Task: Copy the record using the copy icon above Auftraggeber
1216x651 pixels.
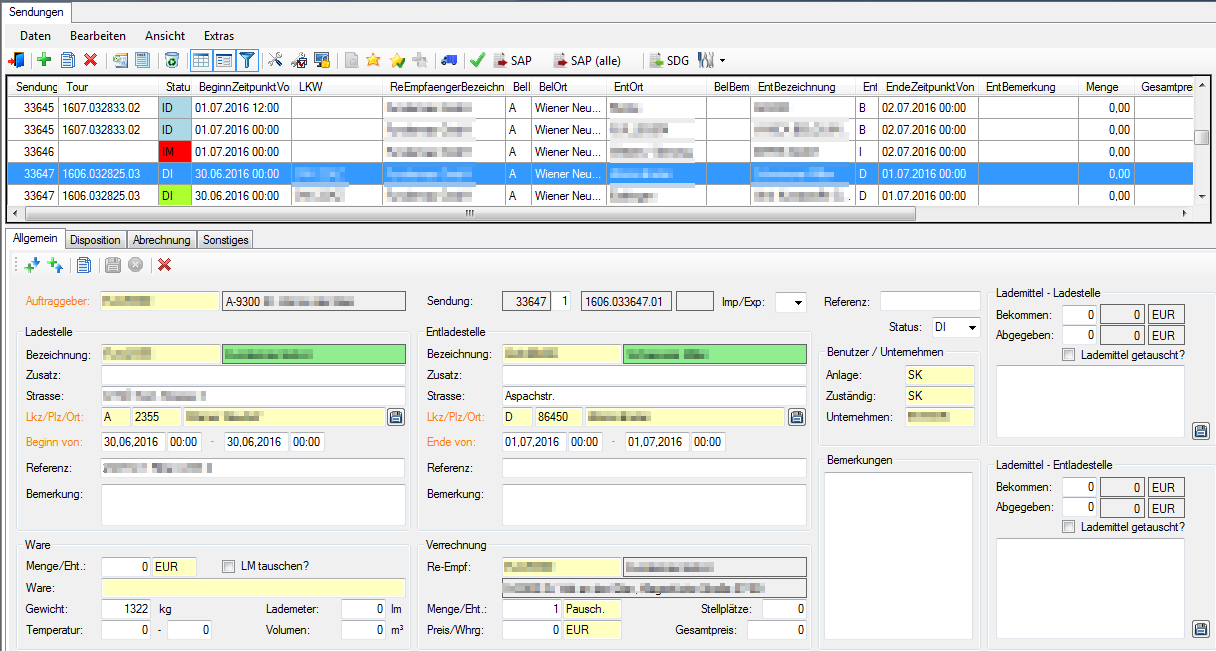Action: click(x=84, y=265)
